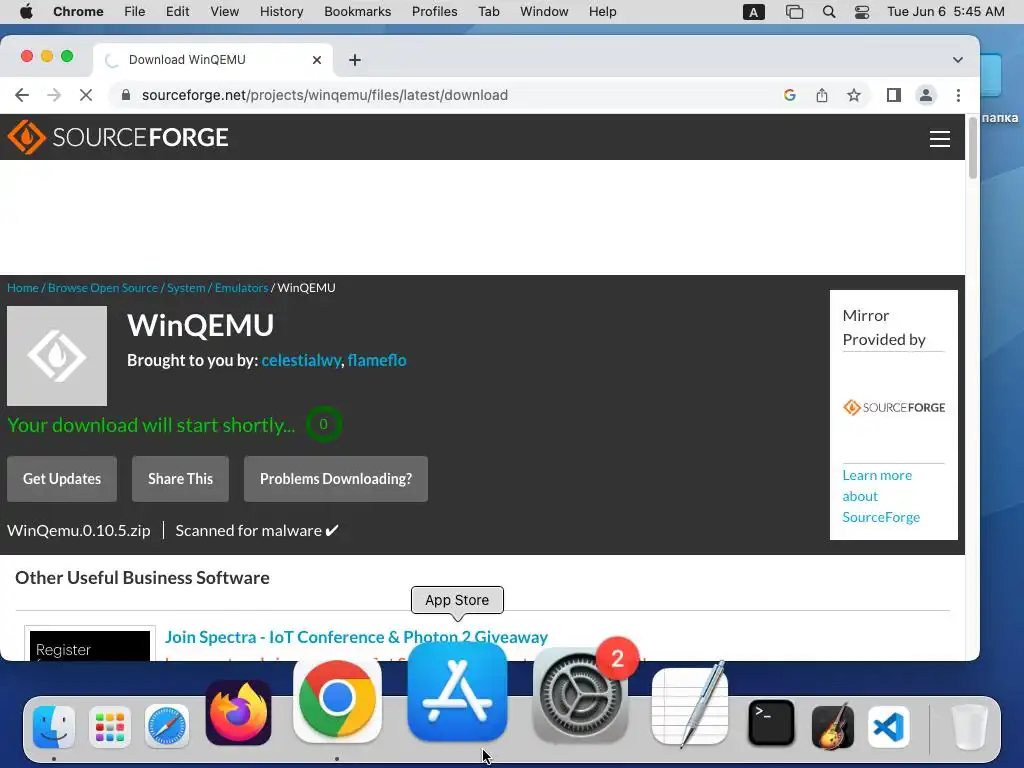Image resolution: width=1024 pixels, height=768 pixels.
Task: Open the Chrome profile avatar
Action: pyautogui.click(x=925, y=95)
